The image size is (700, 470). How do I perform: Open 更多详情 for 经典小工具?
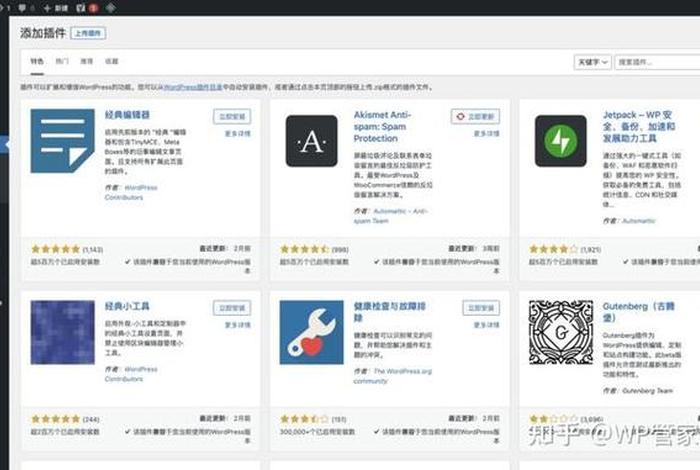pyautogui.click(x=238, y=325)
